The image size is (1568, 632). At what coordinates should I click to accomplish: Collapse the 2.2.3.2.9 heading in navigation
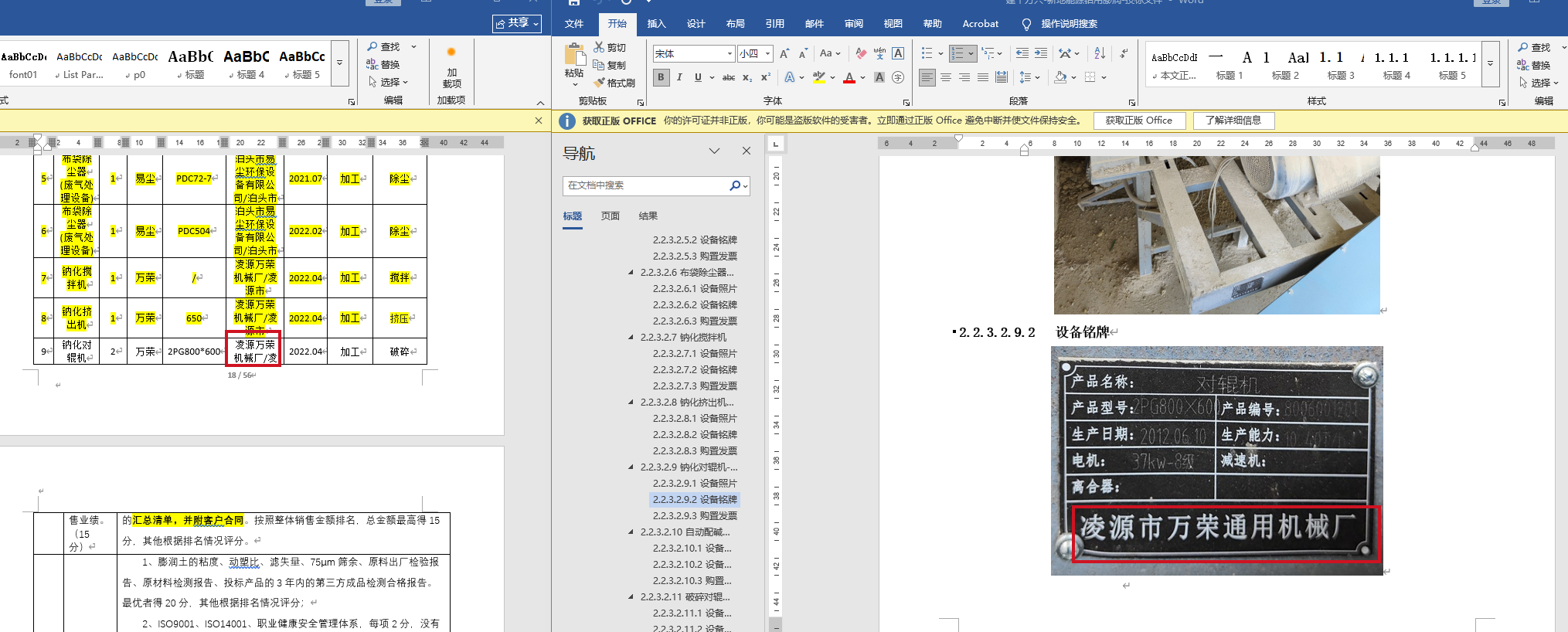[631, 467]
